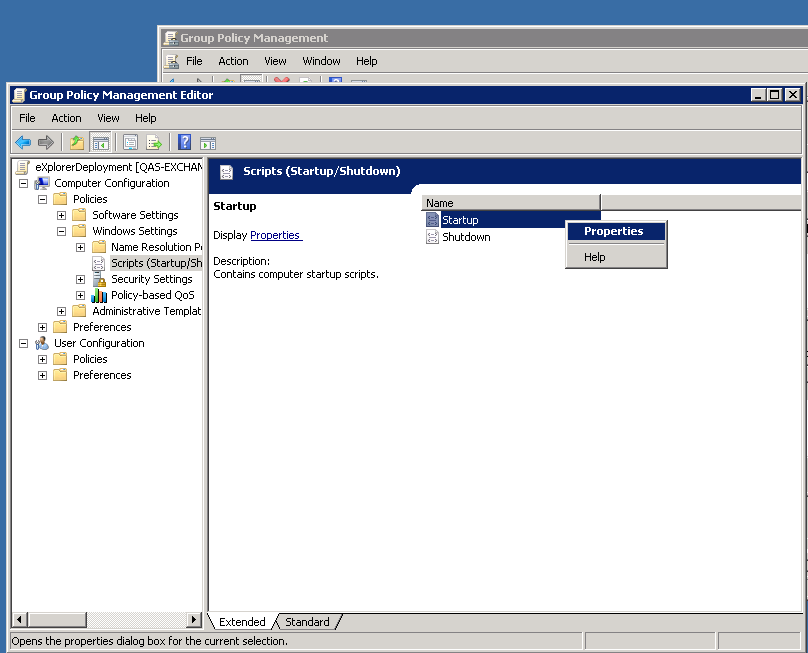The image size is (808, 653).
Task: Click the Back arrow toolbar icon
Action: tap(22, 142)
